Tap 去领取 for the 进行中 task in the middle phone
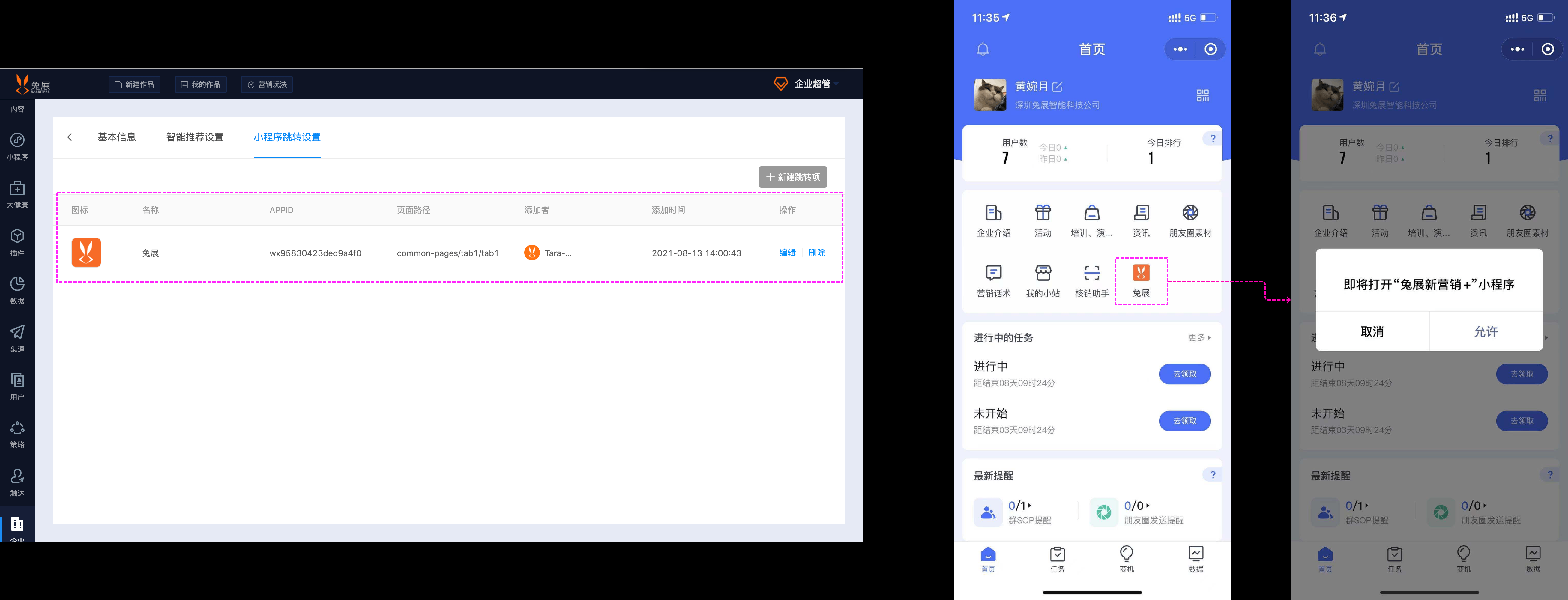1568x600 pixels. 1184,374
